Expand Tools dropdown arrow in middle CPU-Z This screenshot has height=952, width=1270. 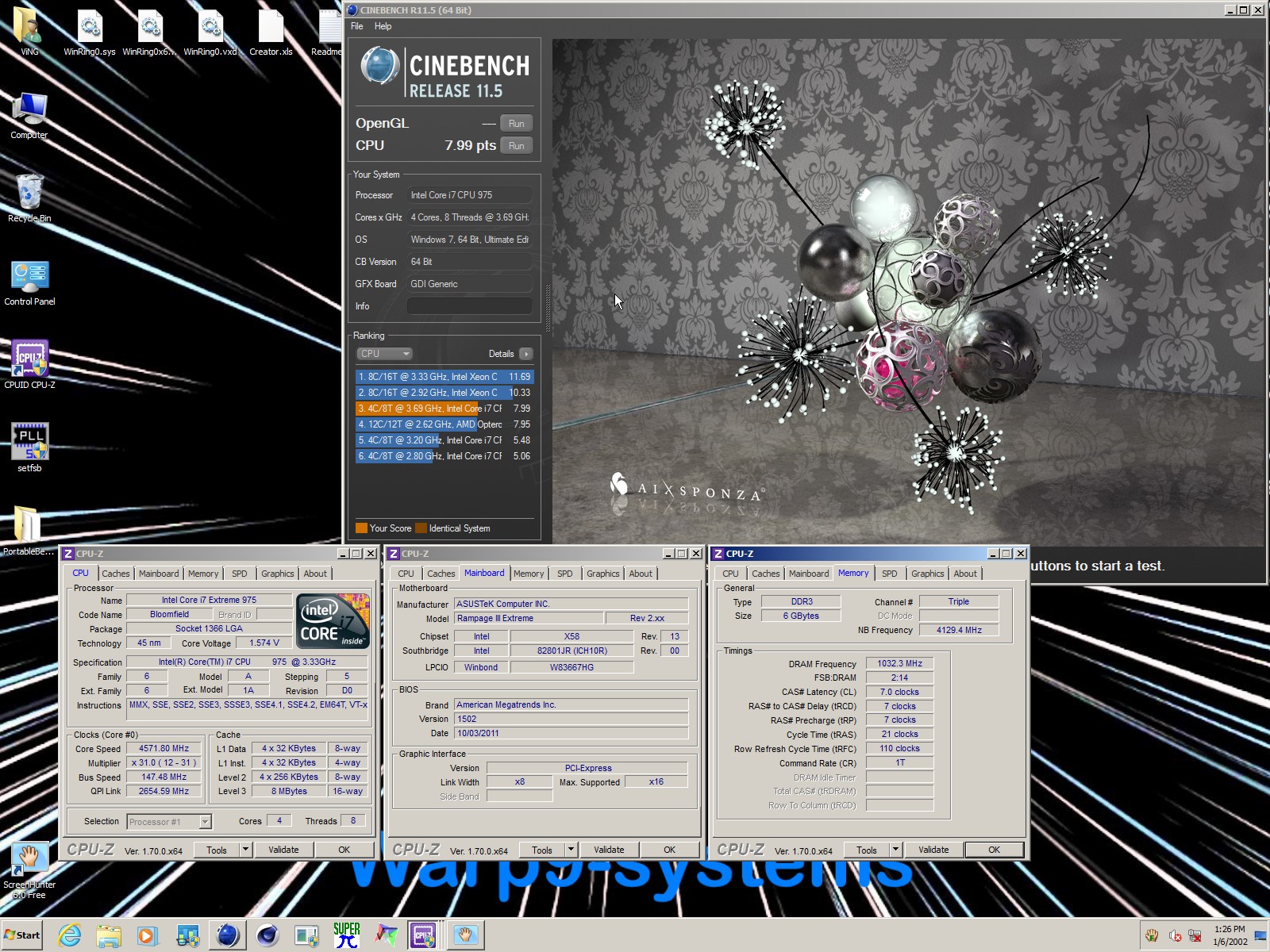coord(571,850)
